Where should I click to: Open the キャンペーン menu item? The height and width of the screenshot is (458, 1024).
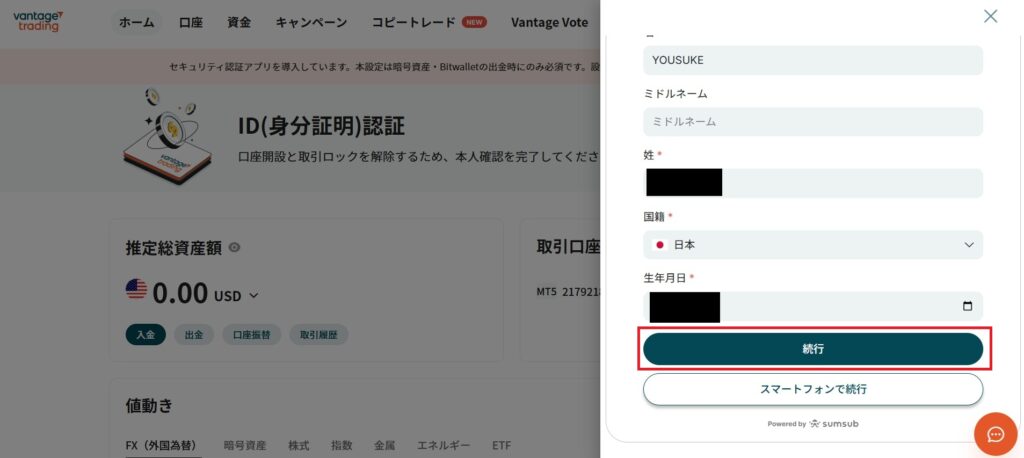click(x=312, y=22)
